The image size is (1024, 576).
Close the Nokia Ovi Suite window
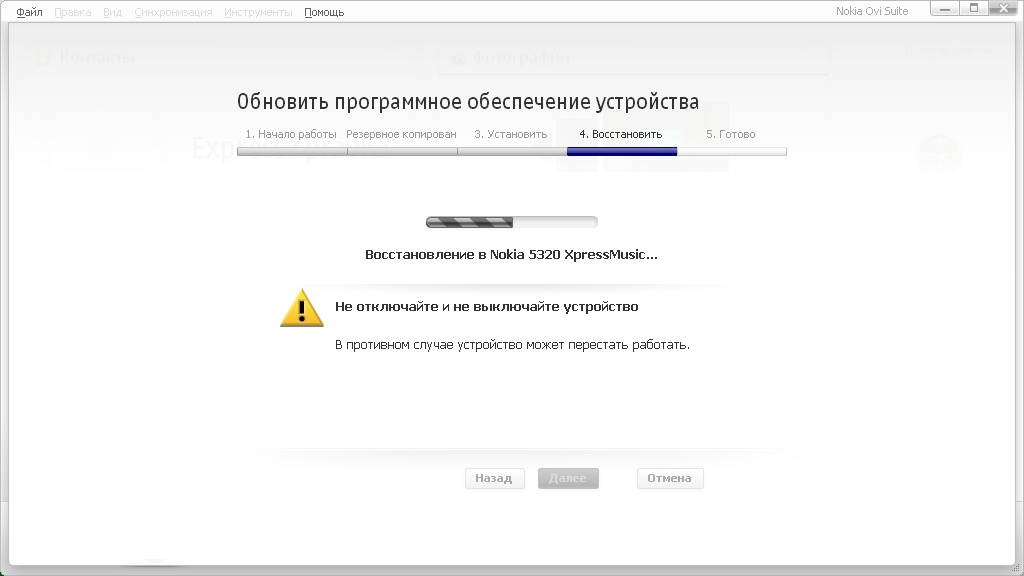click(1004, 9)
